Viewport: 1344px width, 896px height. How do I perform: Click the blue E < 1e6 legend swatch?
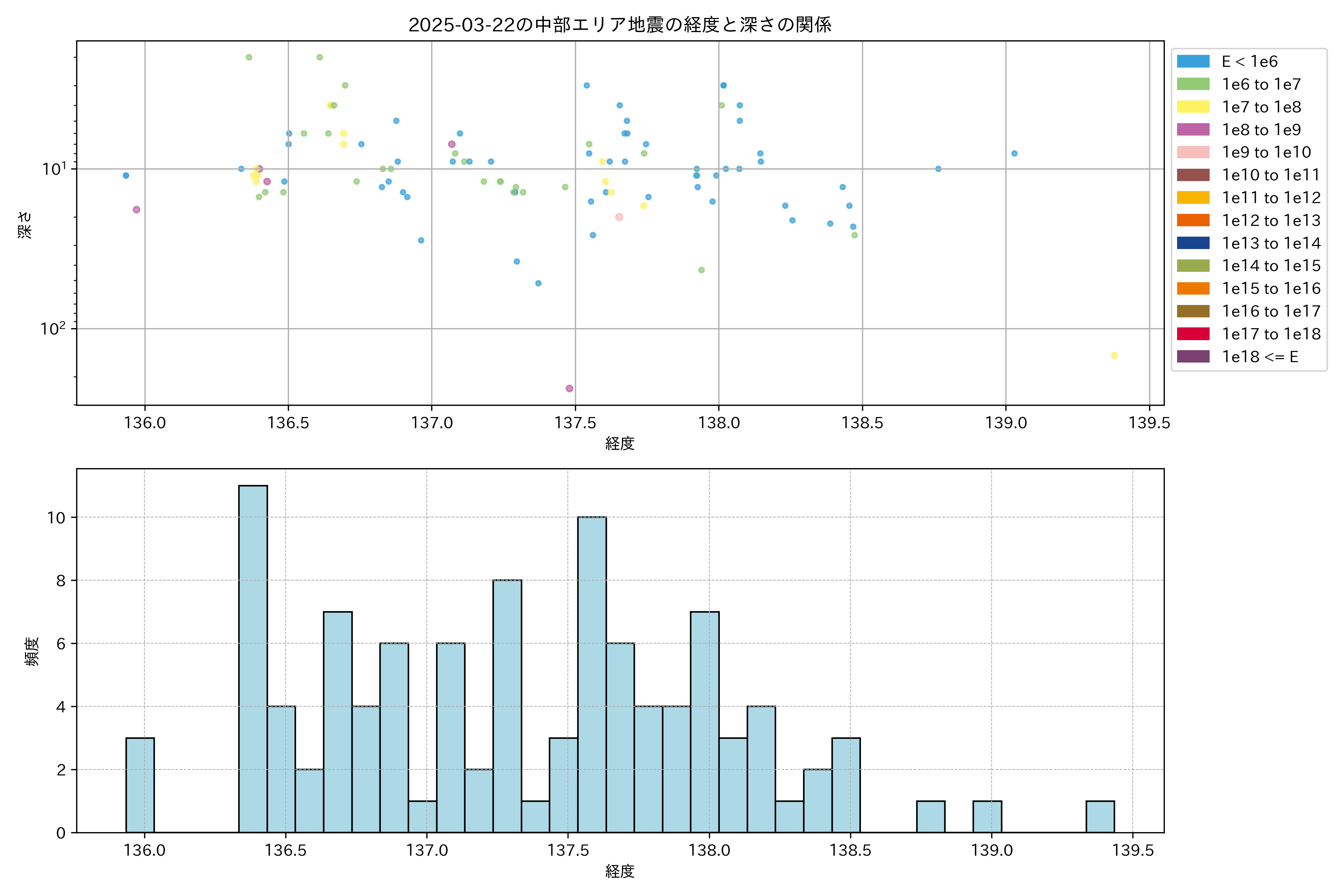click(x=1192, y=62)
